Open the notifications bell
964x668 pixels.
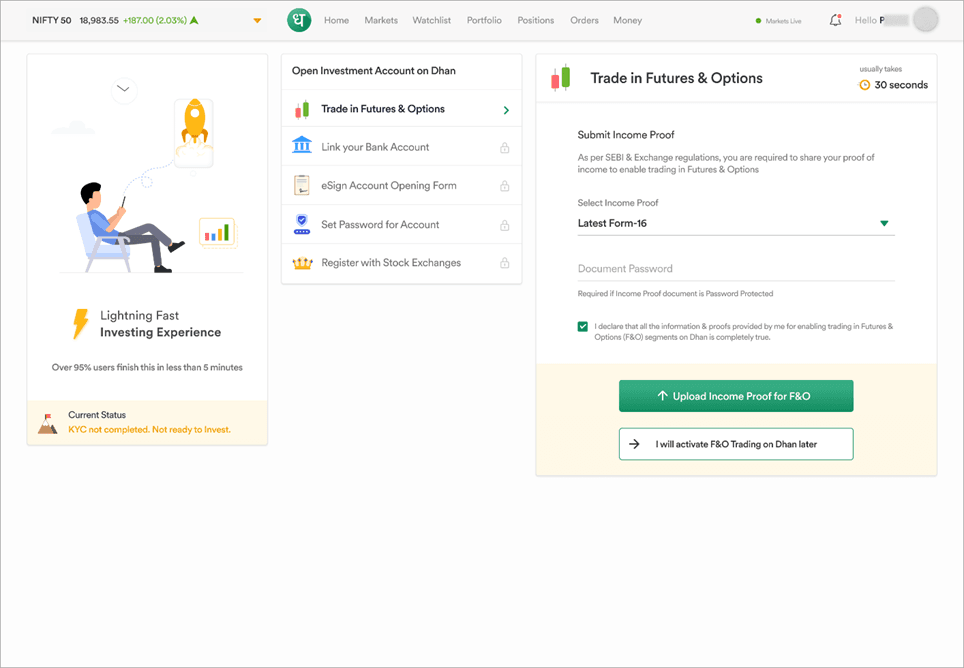click(x=835, y=20)
